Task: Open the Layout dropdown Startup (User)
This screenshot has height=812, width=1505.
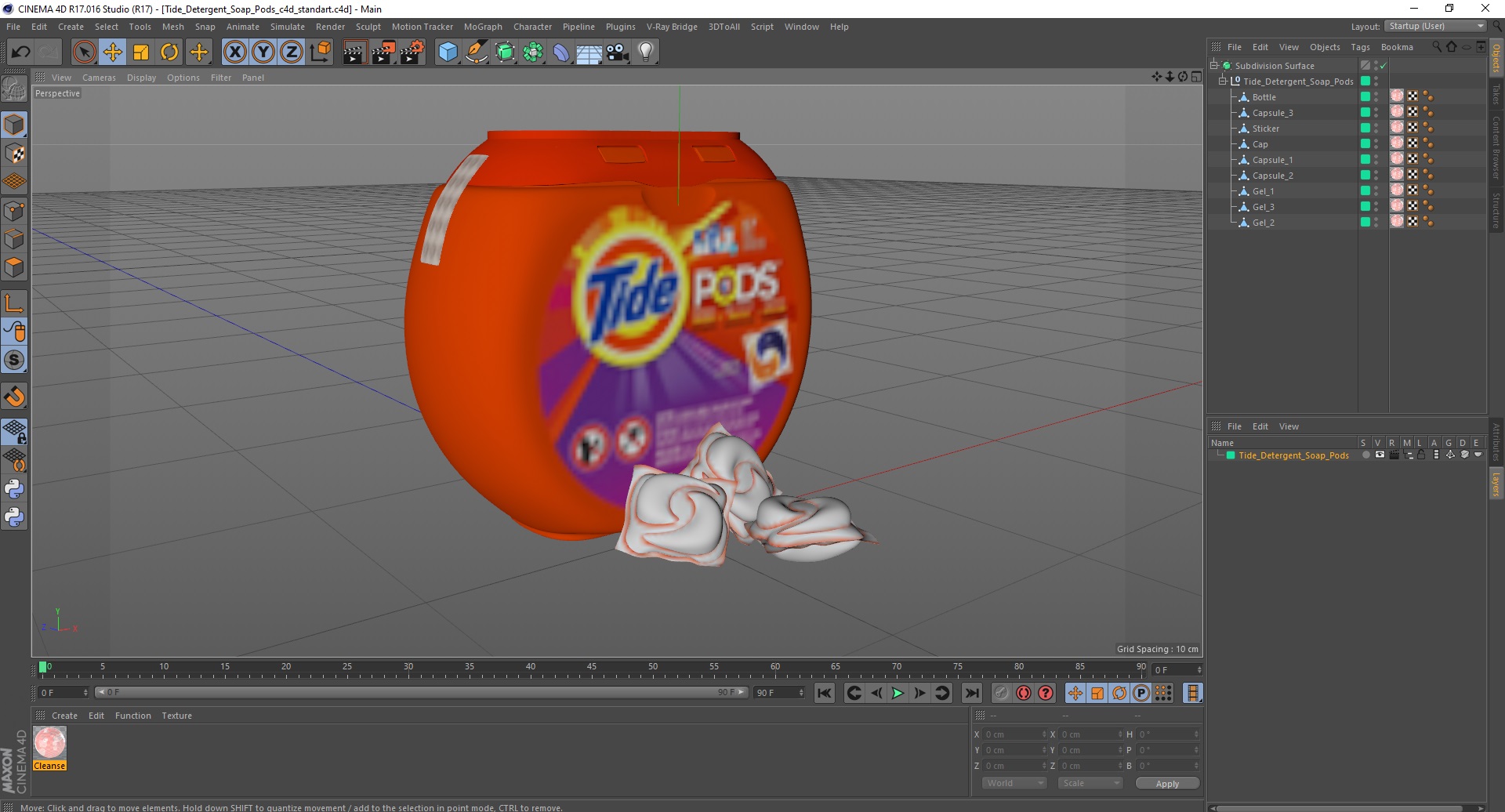Action: click(1436, 26)
